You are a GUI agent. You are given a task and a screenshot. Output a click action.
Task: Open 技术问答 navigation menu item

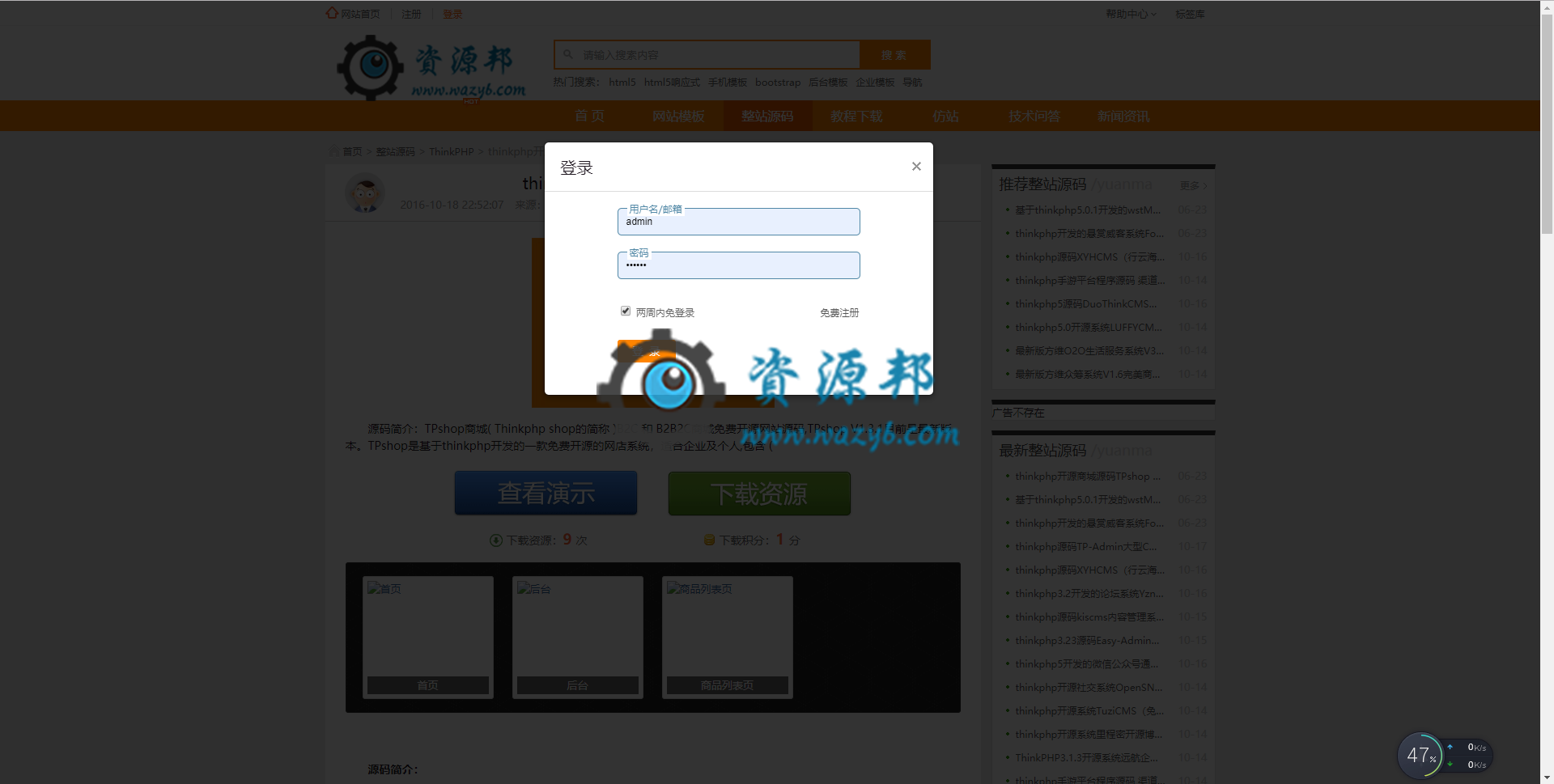coord(1034,116)
